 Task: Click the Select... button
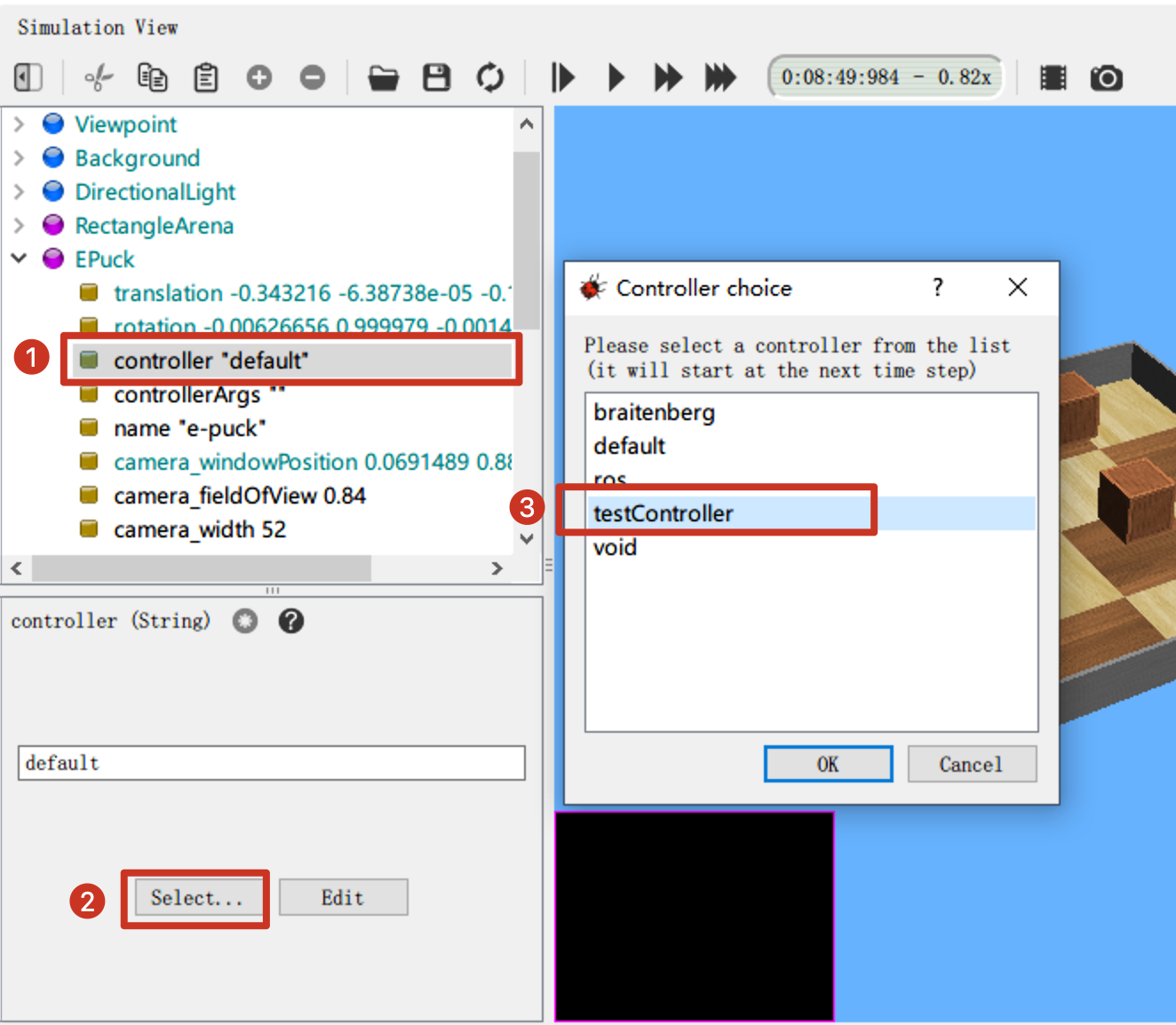[199, 897]
